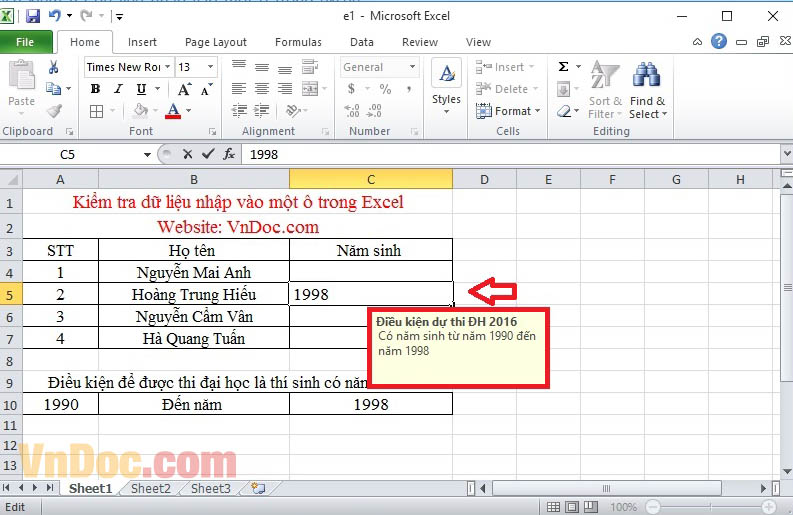Screen dimensions: 793x515
Task: Apply fill color with the paint bucket
Action: point(141,111)
